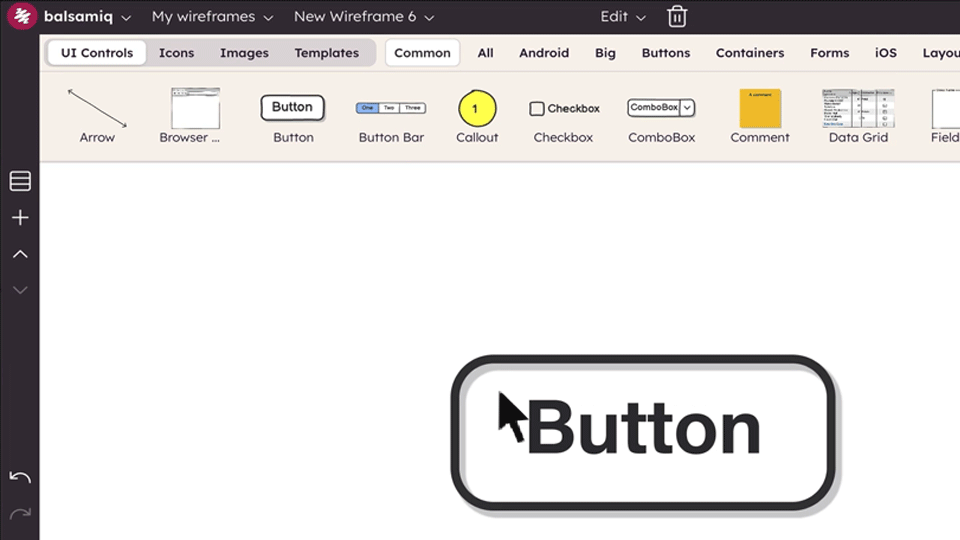Click the undo arrow icon
Screen dimensions: 960x540
pyautogui.click(x=20, y=477)
